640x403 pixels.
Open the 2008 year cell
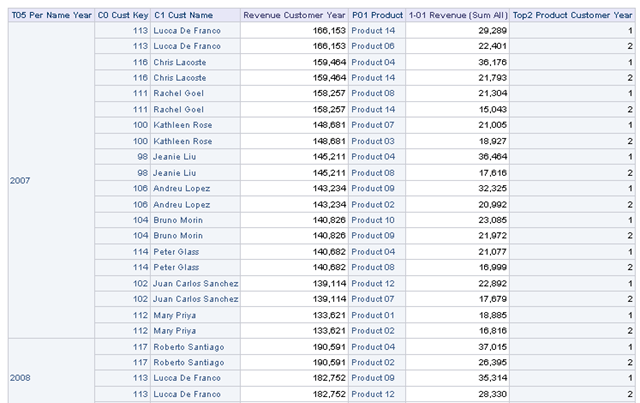pos(20,378)
